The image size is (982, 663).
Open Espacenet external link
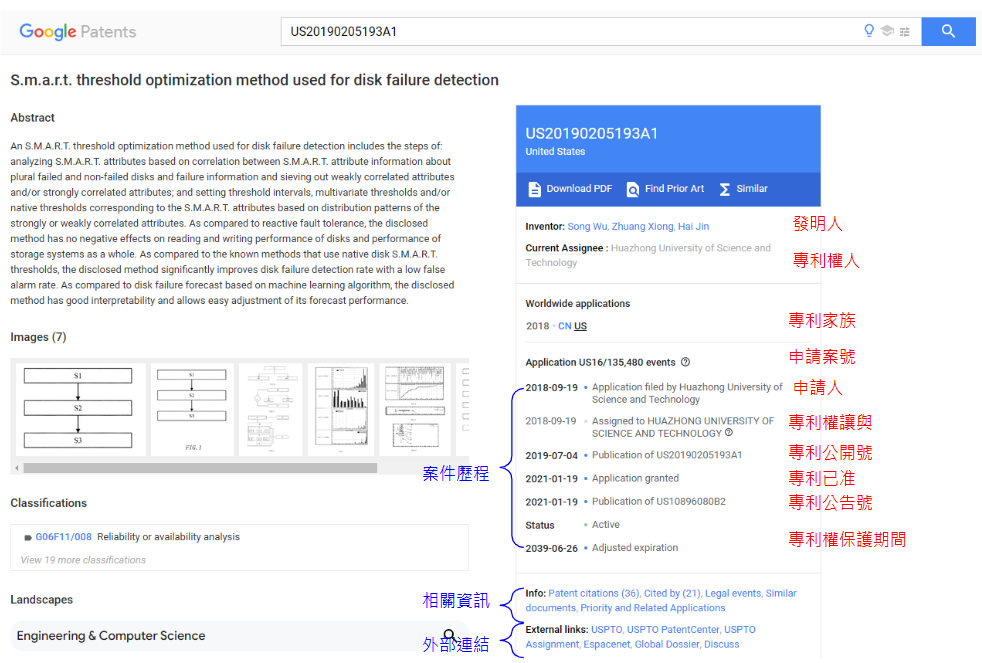tap(606, 644)
